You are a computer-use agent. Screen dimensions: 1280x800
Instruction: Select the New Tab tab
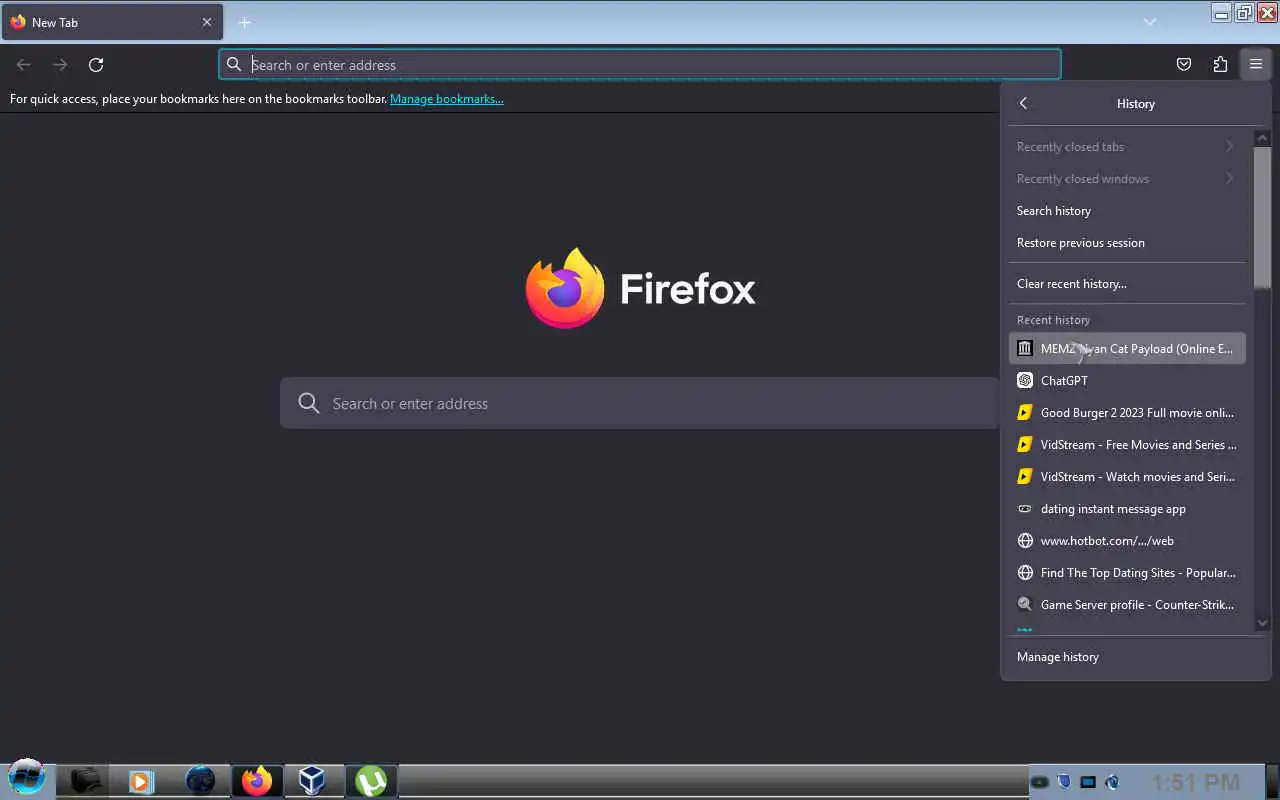(112, 22)
